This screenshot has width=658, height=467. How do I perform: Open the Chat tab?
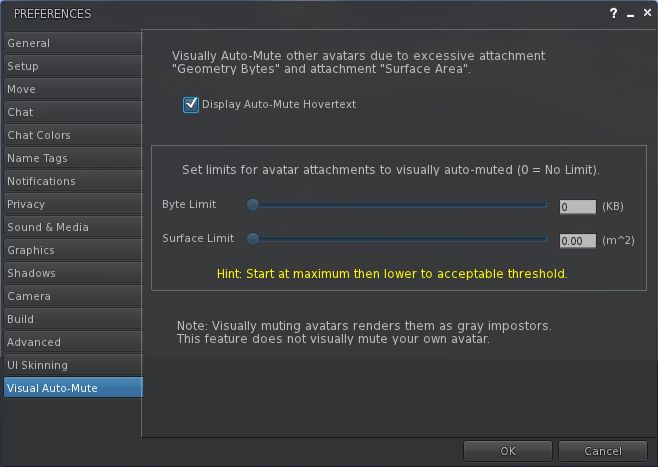point(72,112)
